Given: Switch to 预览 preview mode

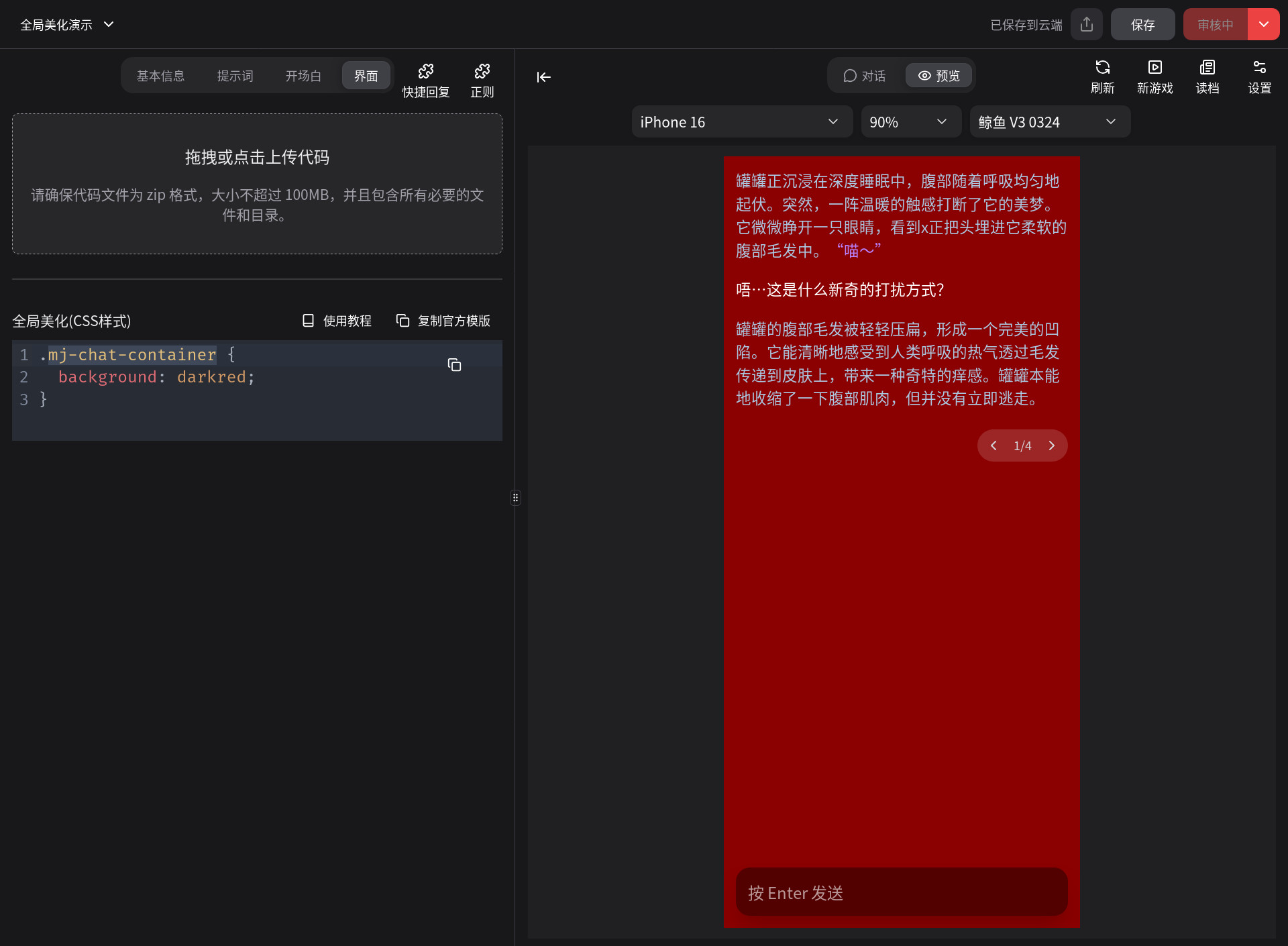Looking at the screenshot, I should click(x=938, y=76).
